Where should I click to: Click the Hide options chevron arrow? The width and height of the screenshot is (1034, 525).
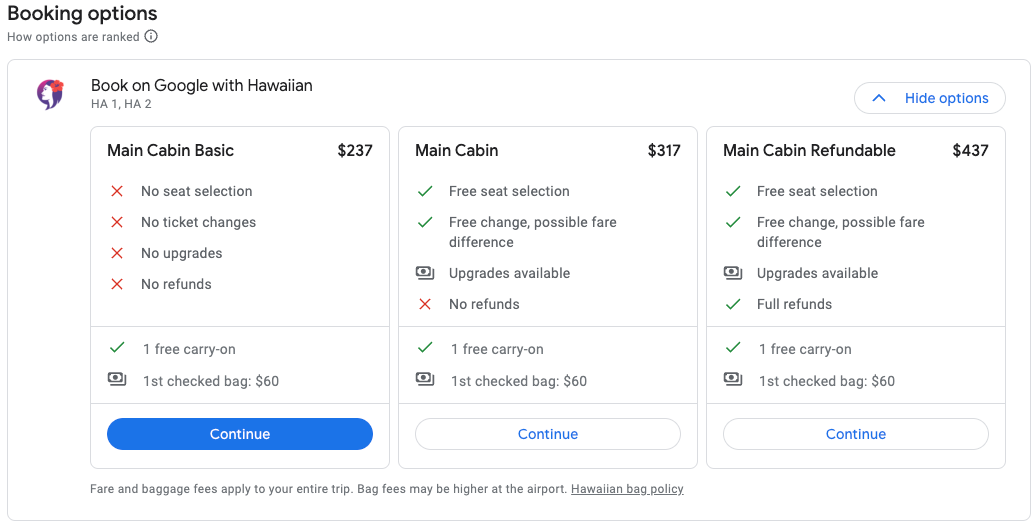coord(879,98)
